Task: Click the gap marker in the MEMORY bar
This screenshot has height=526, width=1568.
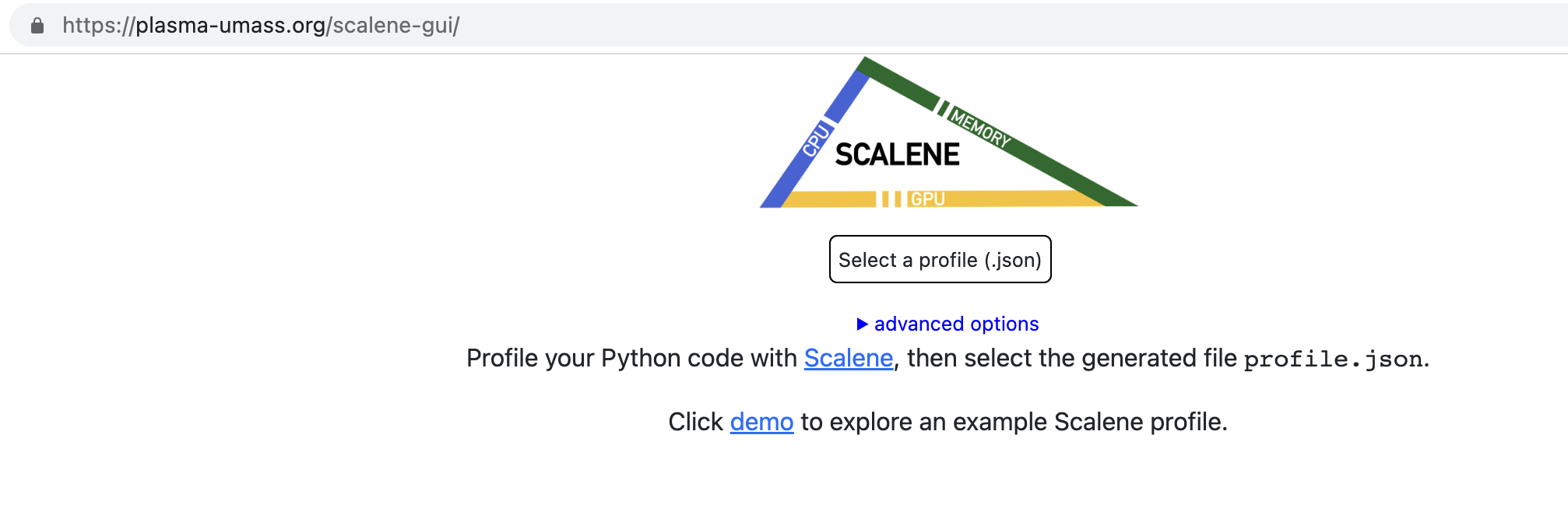Action: [943, 107]
